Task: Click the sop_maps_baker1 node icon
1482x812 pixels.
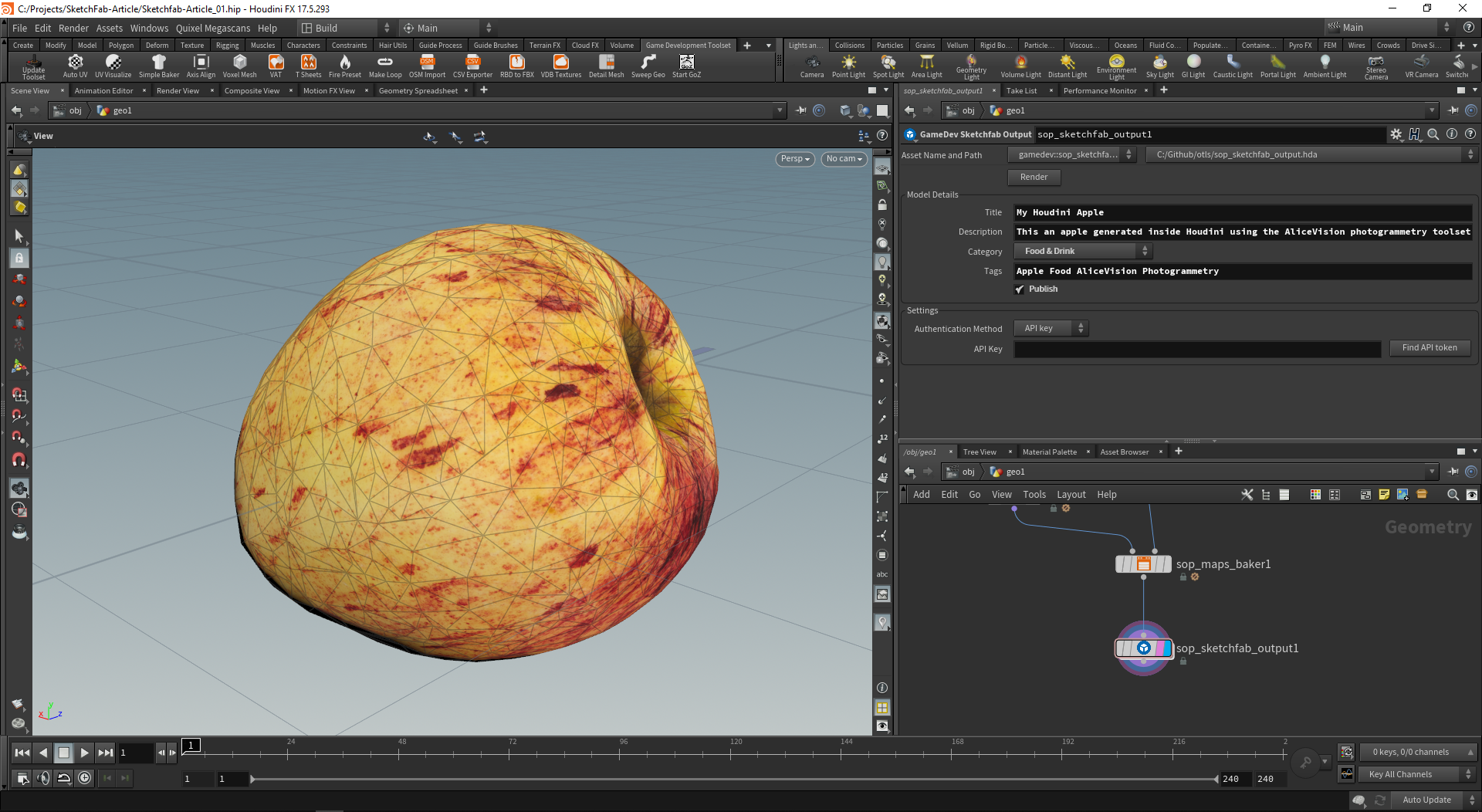Action: click(x=1143, y=564)
